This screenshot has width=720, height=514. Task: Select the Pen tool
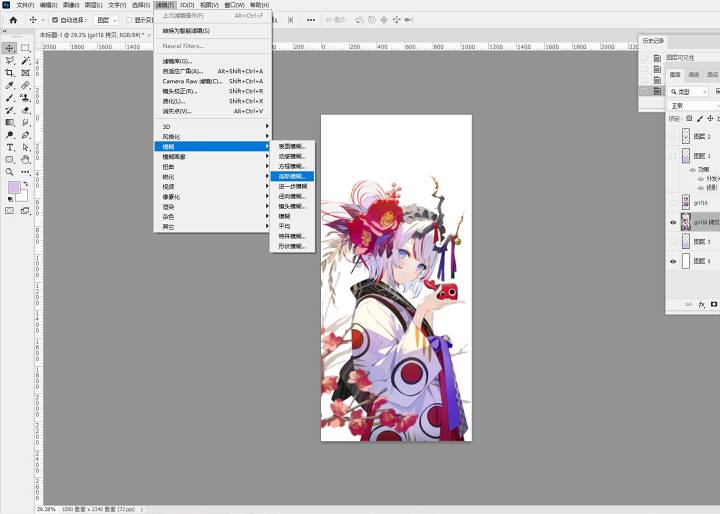click(25, 135)
